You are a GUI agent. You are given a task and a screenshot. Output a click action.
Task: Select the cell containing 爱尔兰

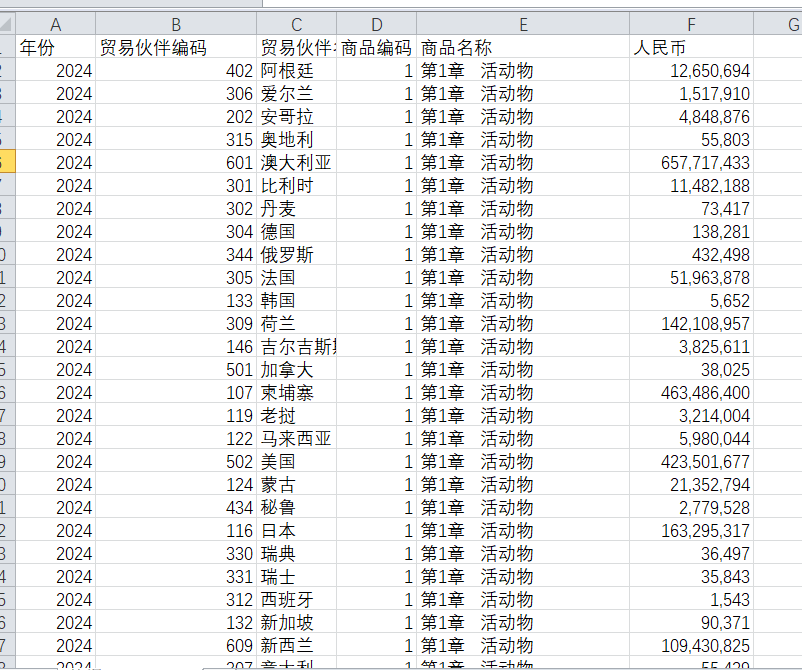click(x=296, y=93)
